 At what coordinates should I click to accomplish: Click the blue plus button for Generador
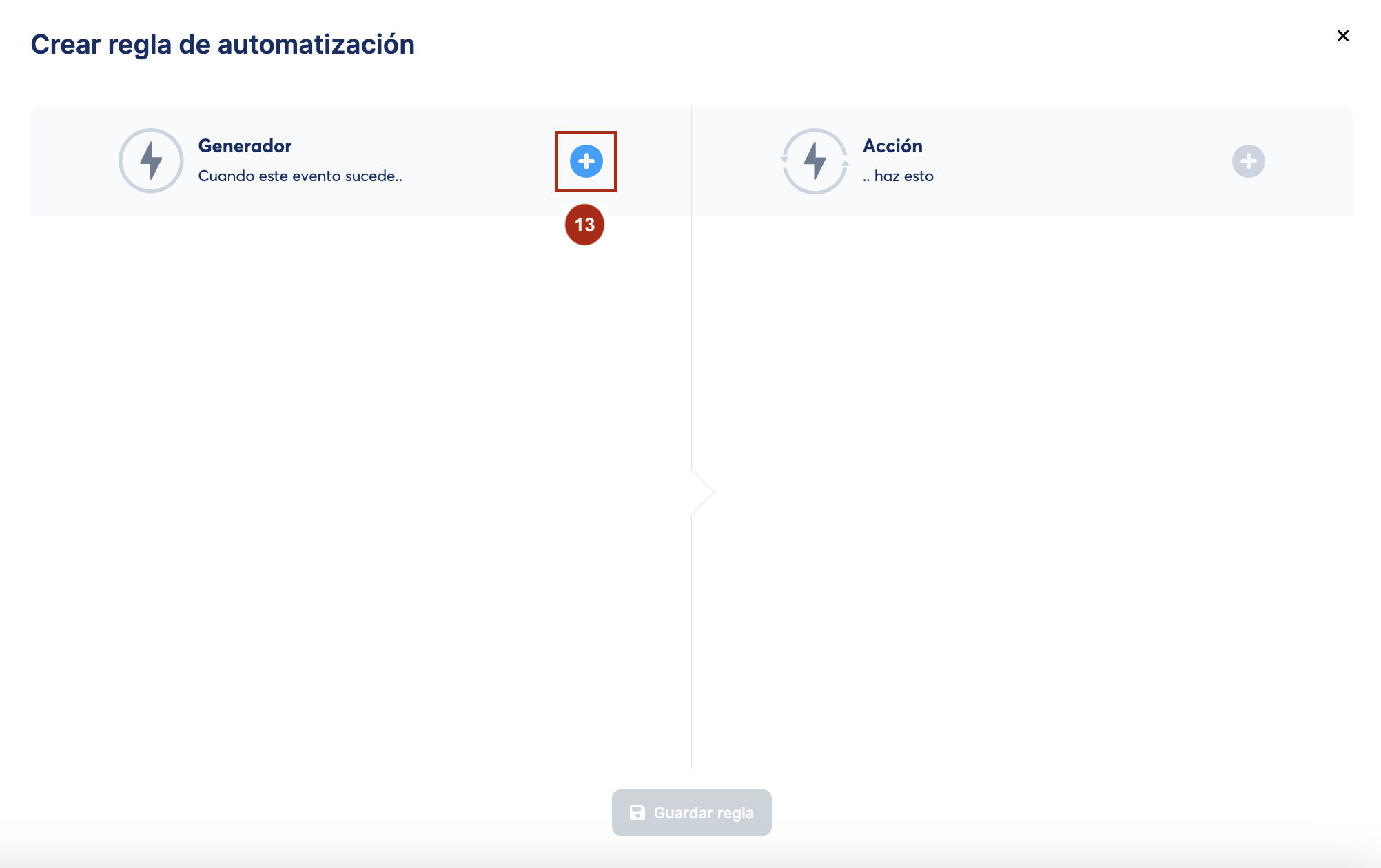(x=586, y=161)
